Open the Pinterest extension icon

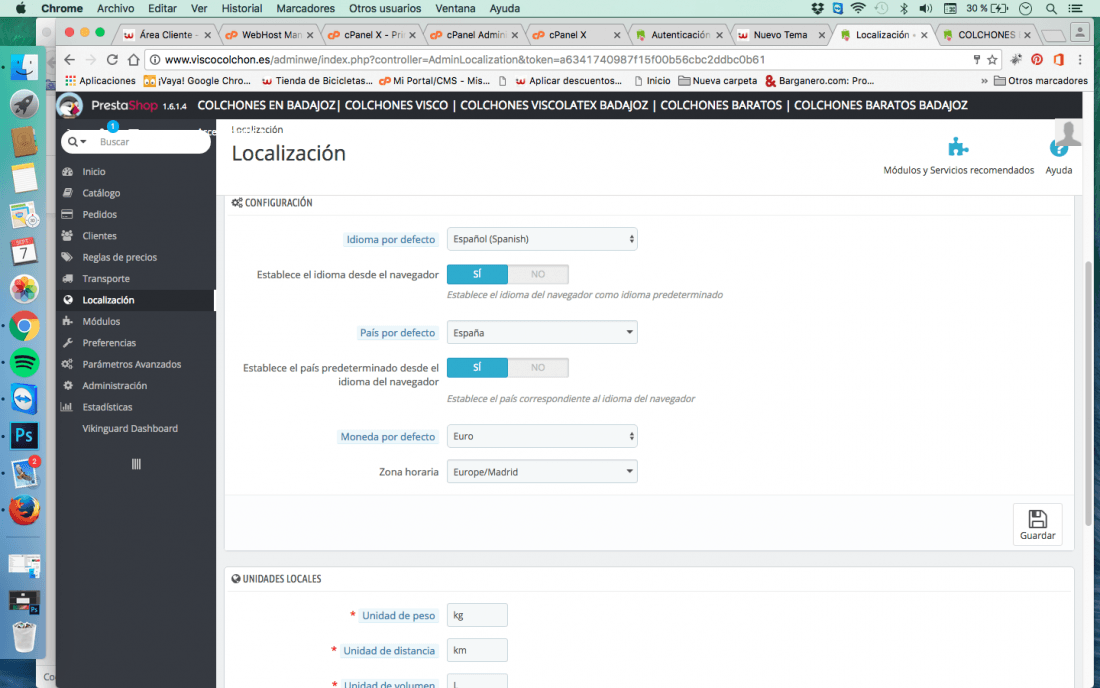tap(1037, 60)
